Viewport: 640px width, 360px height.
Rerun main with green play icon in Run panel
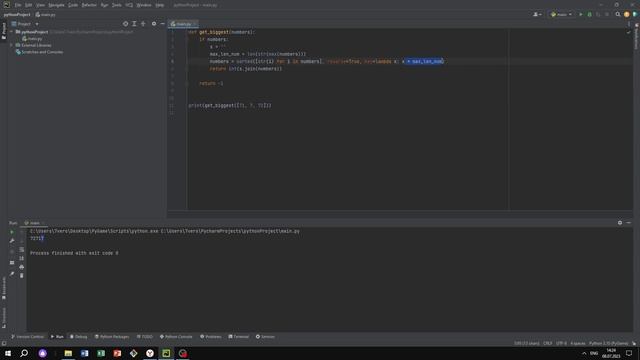coord(12,232)
